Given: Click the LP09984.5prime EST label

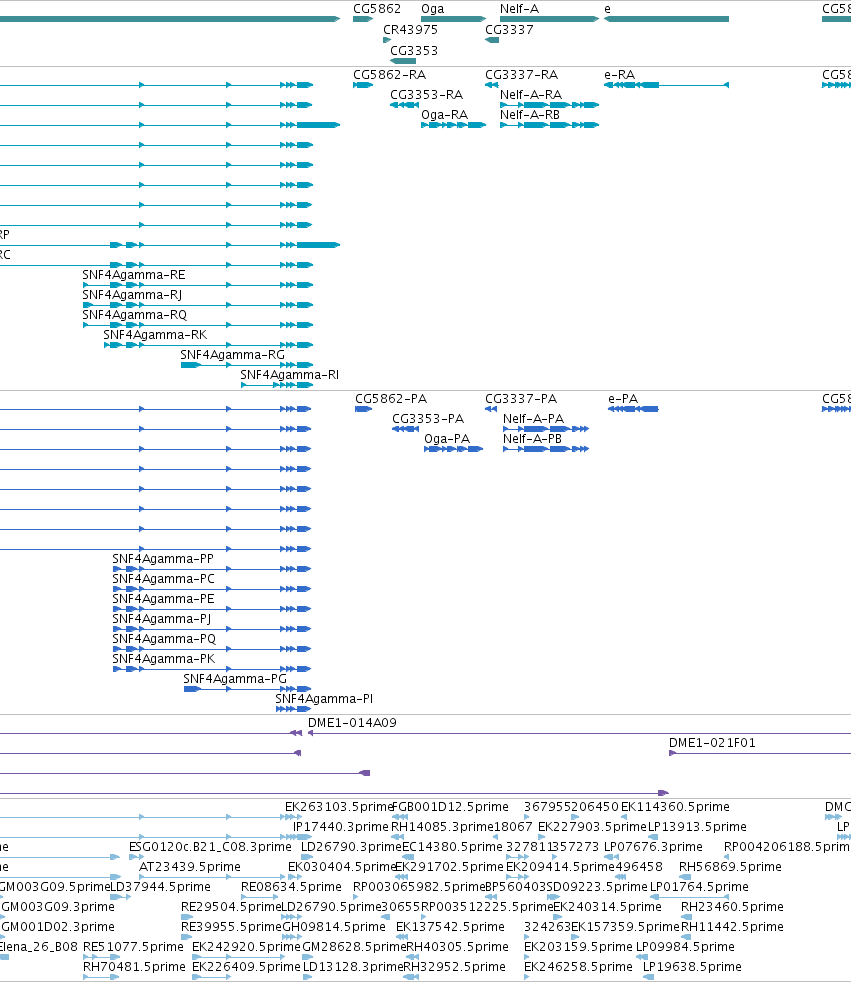Looking at the screenshot, I should pyautogui.click(x=685, y=948).
